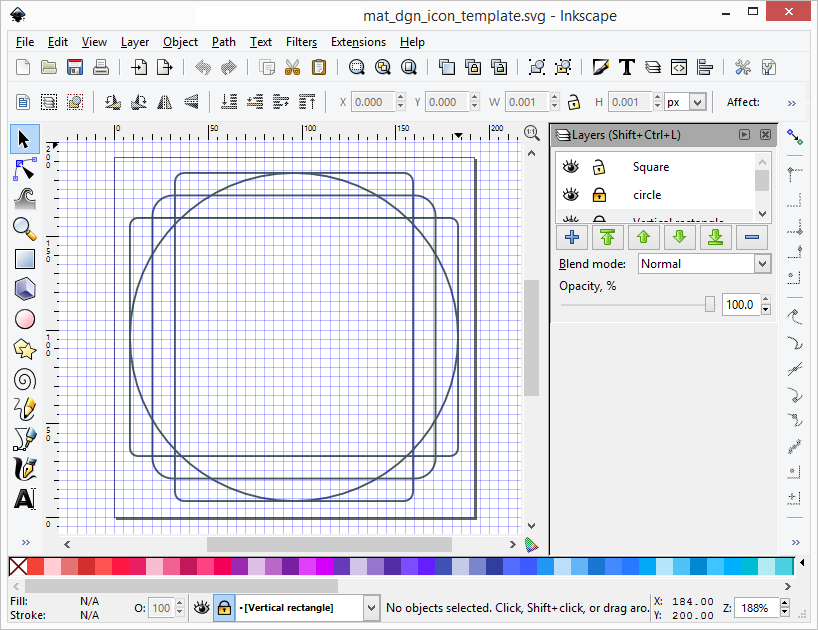This screenshot has width=818, height=630.
Task: Activate the Tweak tool
Action: pos(24,199)
